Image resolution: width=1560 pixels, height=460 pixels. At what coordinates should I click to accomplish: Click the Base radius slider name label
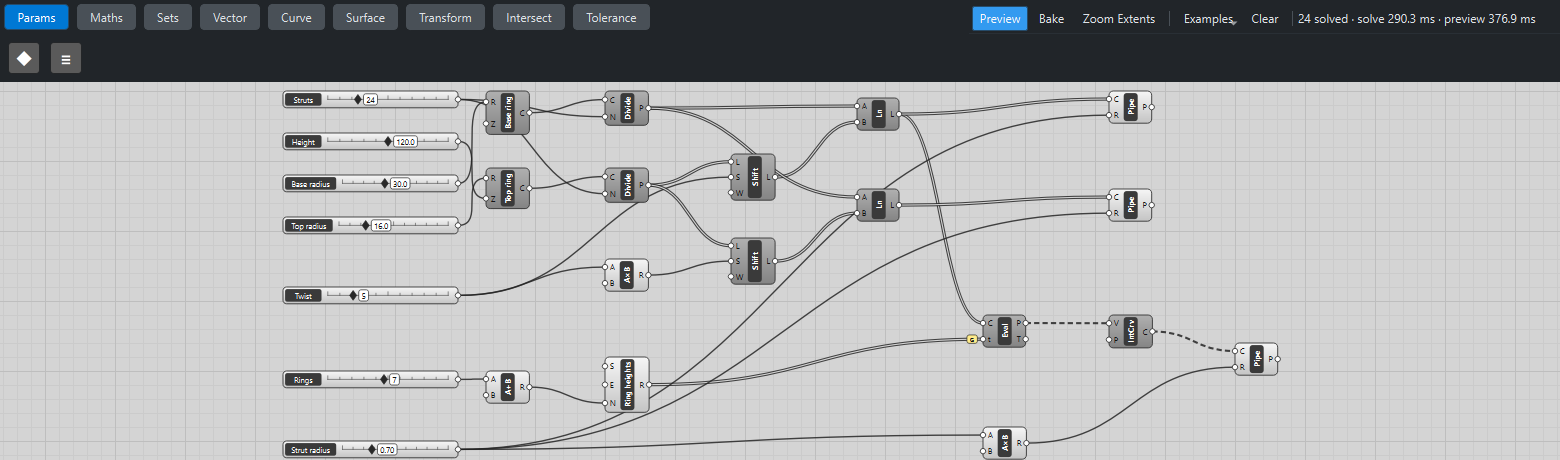coord(310,184)
